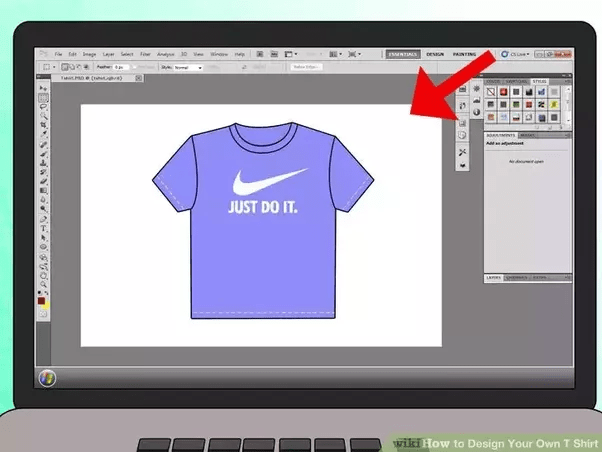Select the Eyedropper tool
This screenshot has width=602, height=452.
click(x=43, y=134)
